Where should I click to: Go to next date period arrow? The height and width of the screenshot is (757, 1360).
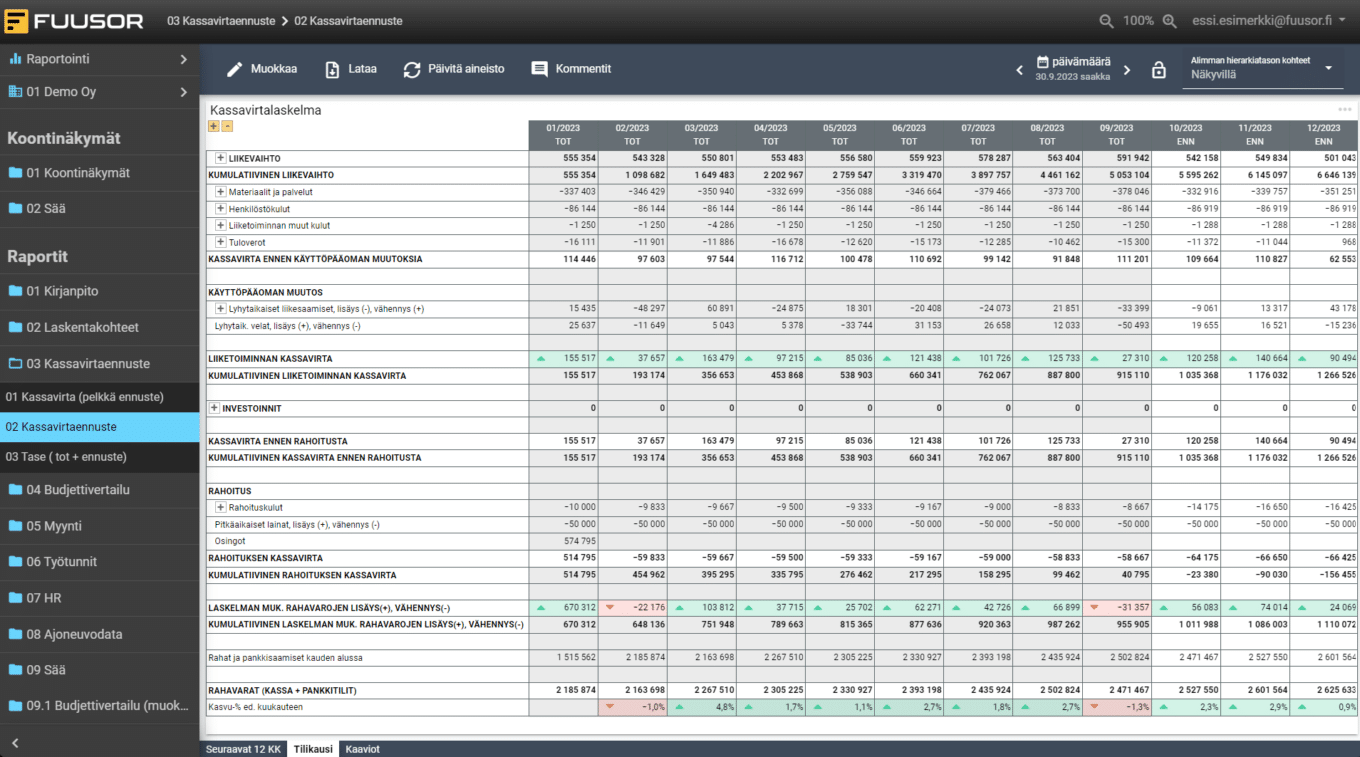[x=1127, y=70]
